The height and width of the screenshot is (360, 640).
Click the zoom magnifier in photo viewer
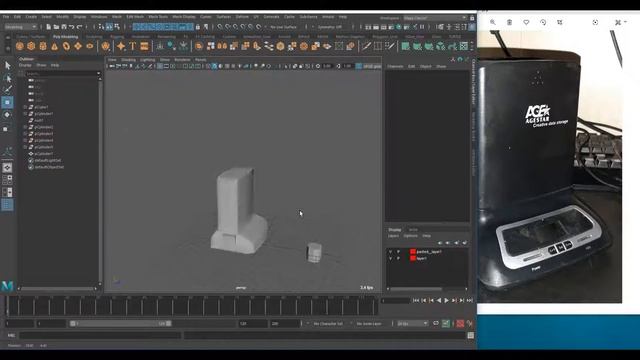[493, 22]
